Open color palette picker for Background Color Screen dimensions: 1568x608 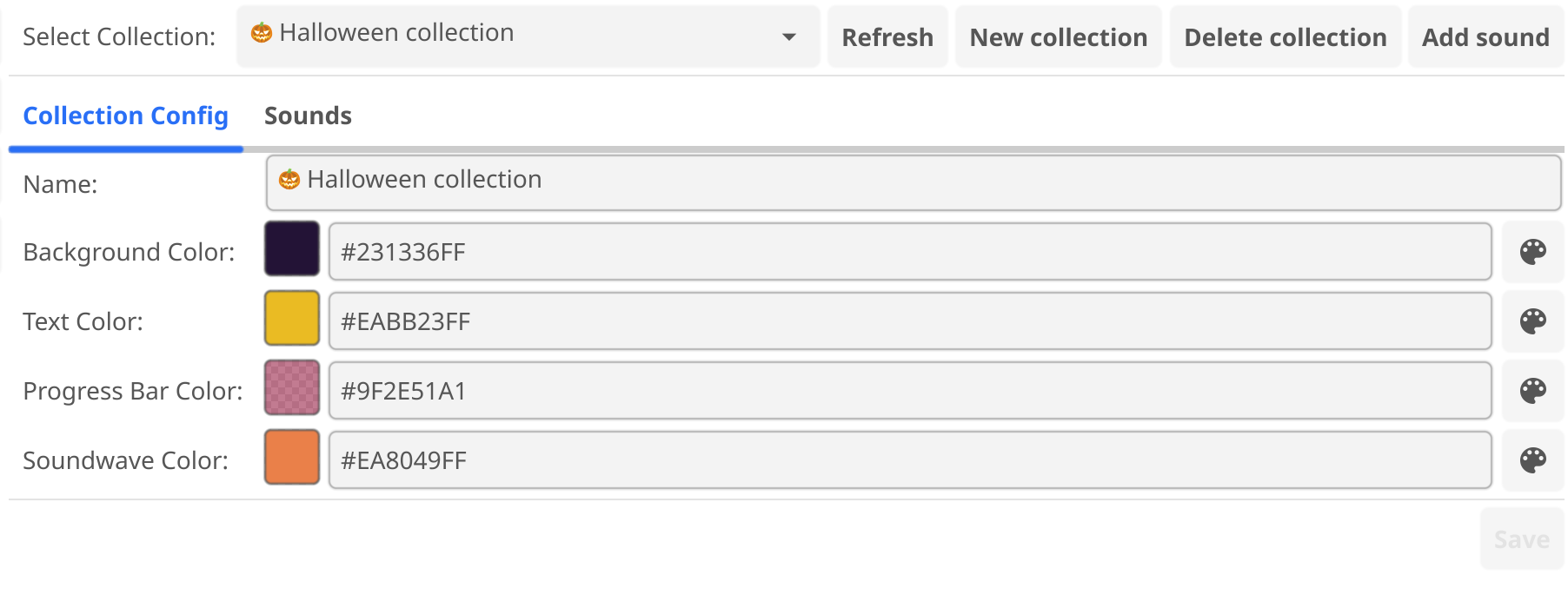(1532, 252)
